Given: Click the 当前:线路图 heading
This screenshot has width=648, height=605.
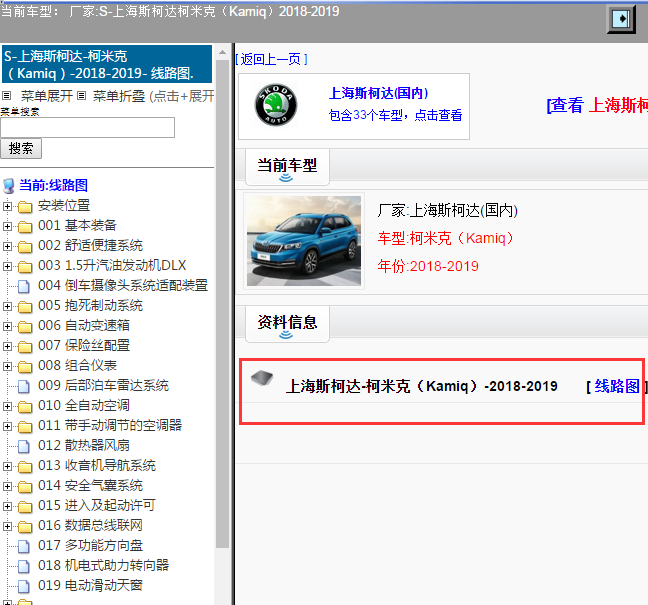Looking at the screenshot, I should click(x=54, y=185).
